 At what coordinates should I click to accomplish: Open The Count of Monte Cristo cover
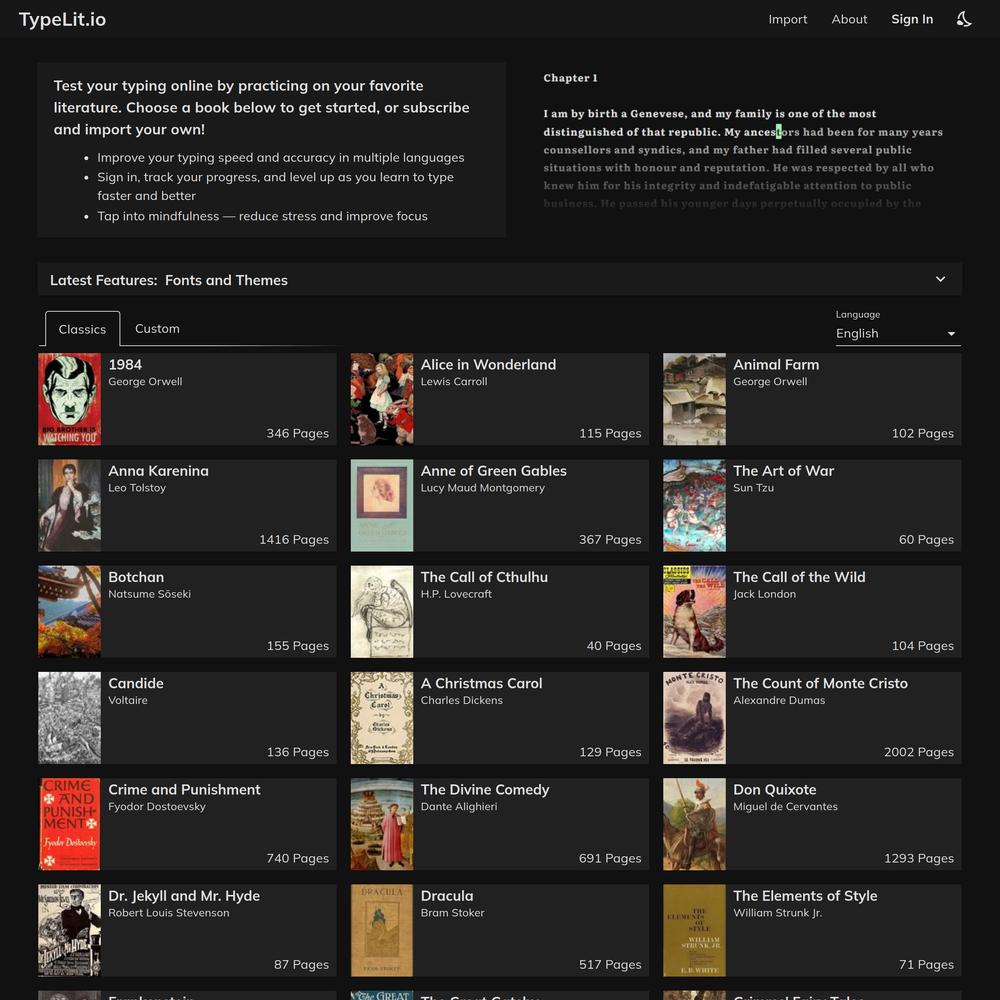695,718
